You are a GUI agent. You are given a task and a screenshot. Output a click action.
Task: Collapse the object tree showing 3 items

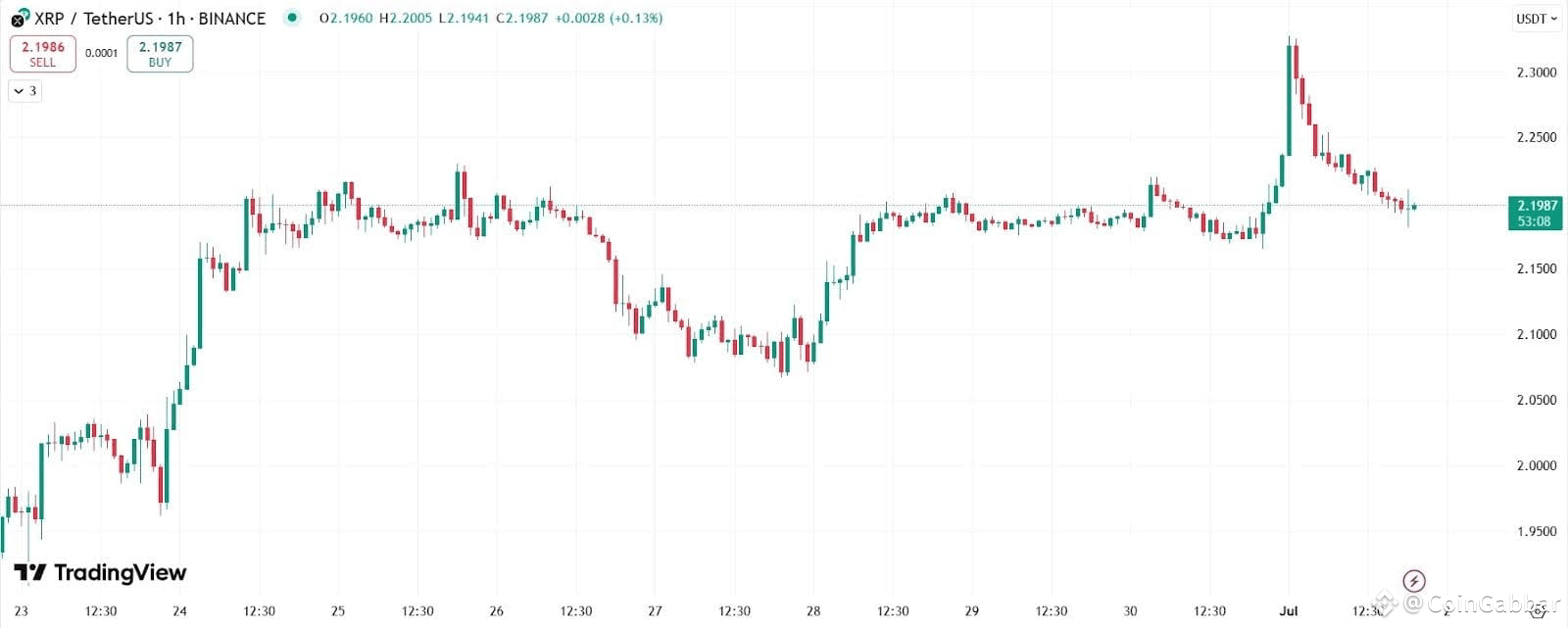pos(24,90)
